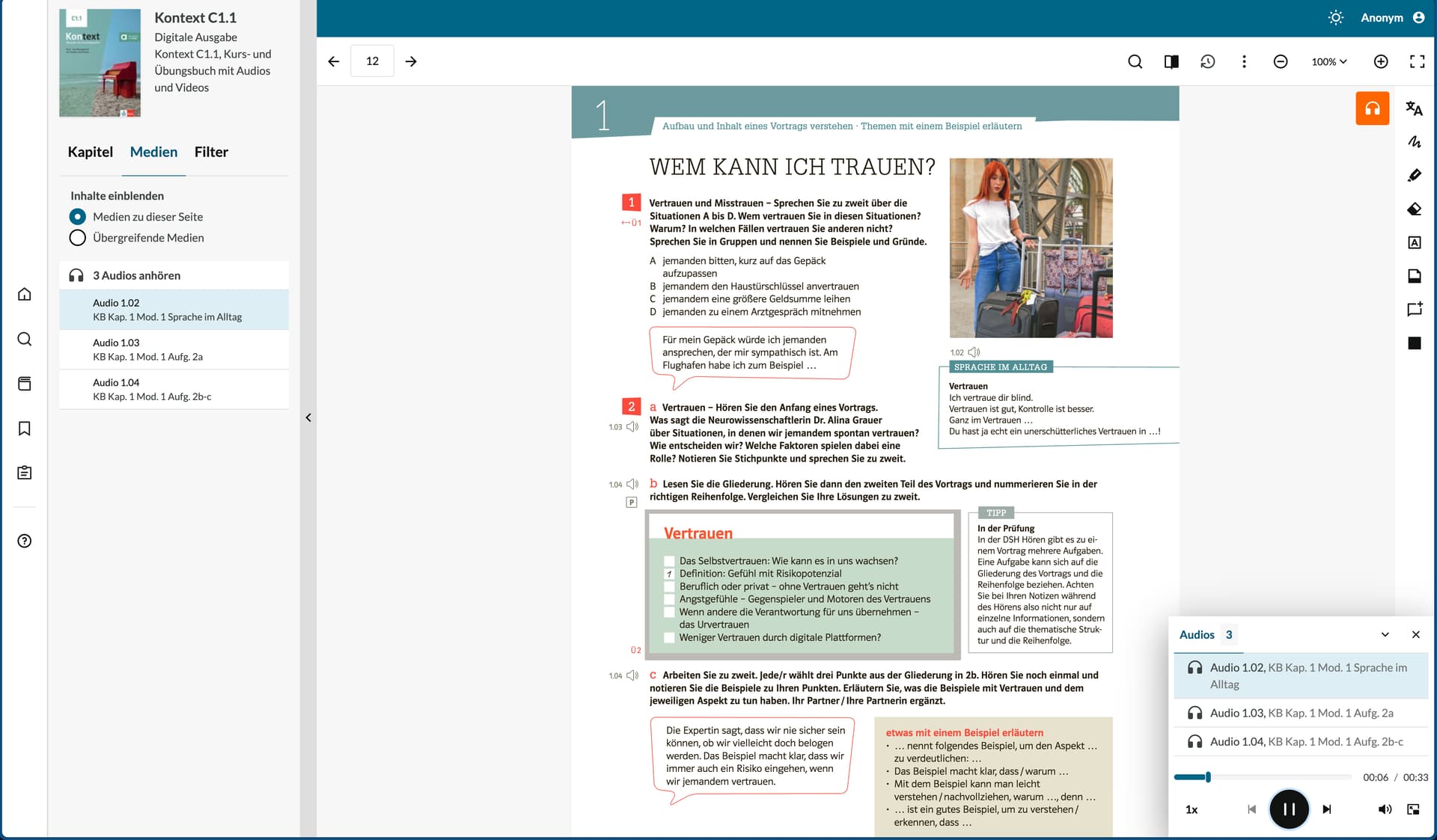Open clipboard tasks icon in sidebar
The width and height of the screenshot is (1437, 840).
click(25, 473)
